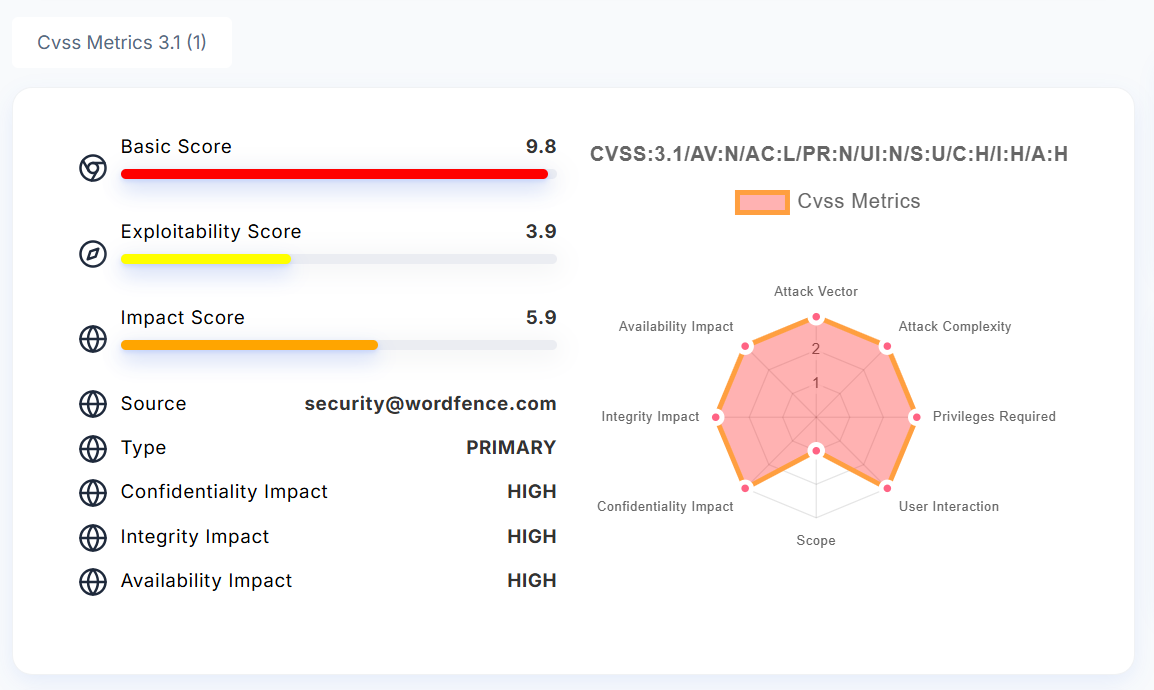Click the Integrity Impact label in the list
The height and width of the screenshot is (690, 1154).
tap(195, 537)
